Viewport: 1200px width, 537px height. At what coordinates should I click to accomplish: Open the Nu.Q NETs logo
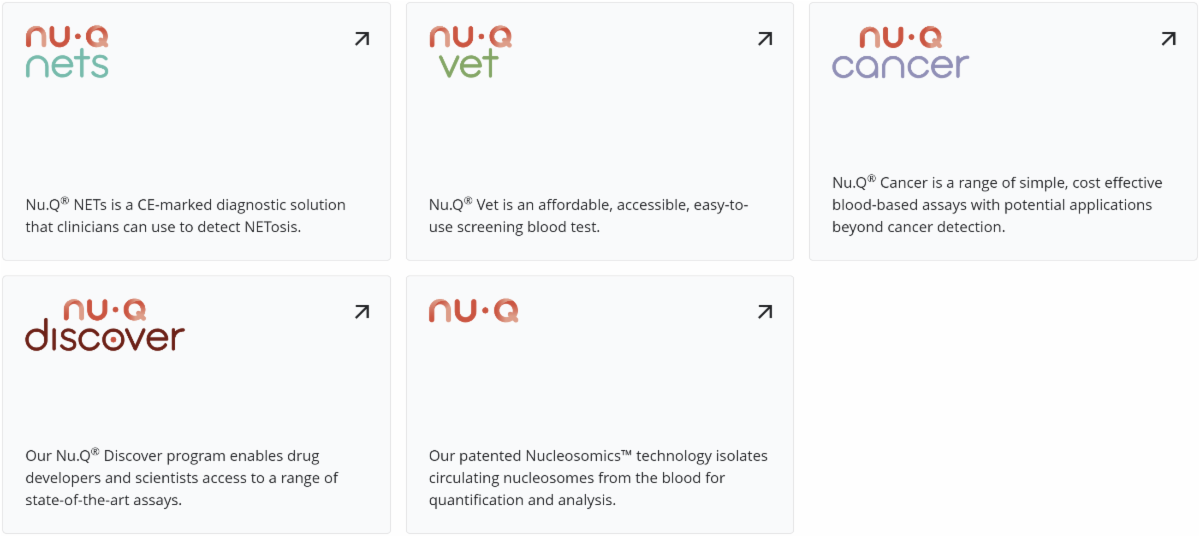[67, 52]
